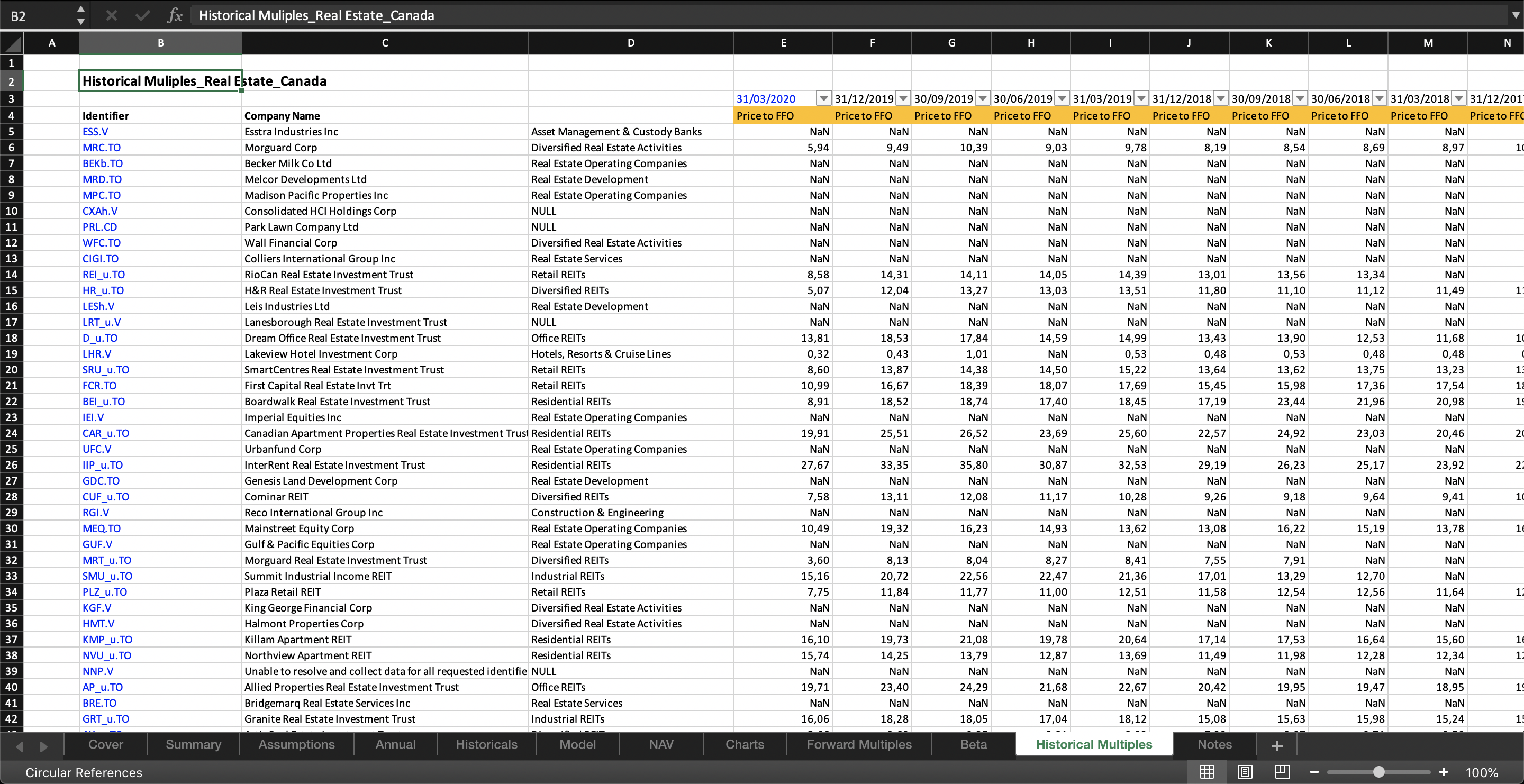This screenshot has height=784, width=1524.
Task: Open filter dropdown for 31/03/2020
Action: (823, 98)
